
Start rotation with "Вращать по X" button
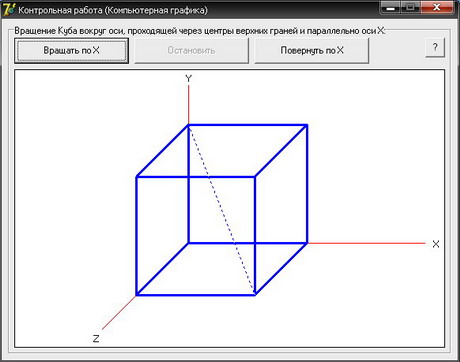tap(71, 51)
